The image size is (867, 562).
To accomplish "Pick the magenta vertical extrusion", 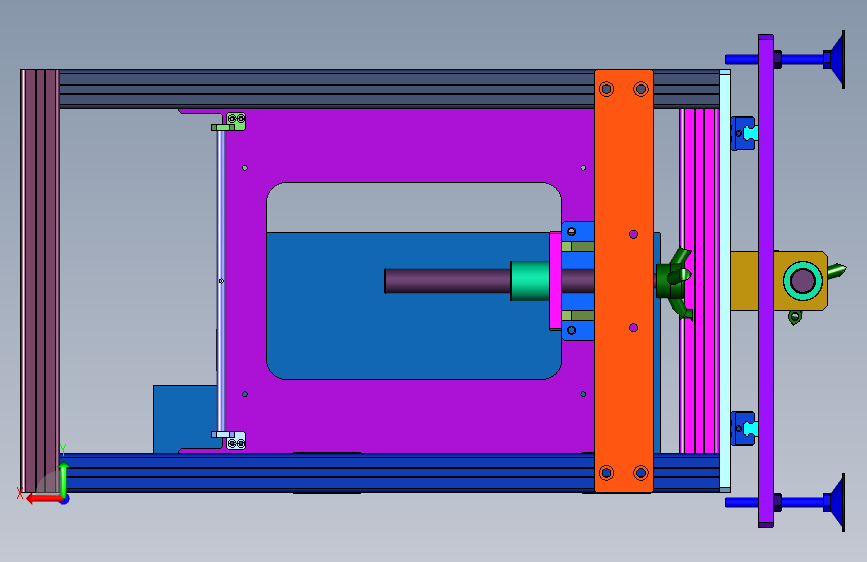I will 699,281.
